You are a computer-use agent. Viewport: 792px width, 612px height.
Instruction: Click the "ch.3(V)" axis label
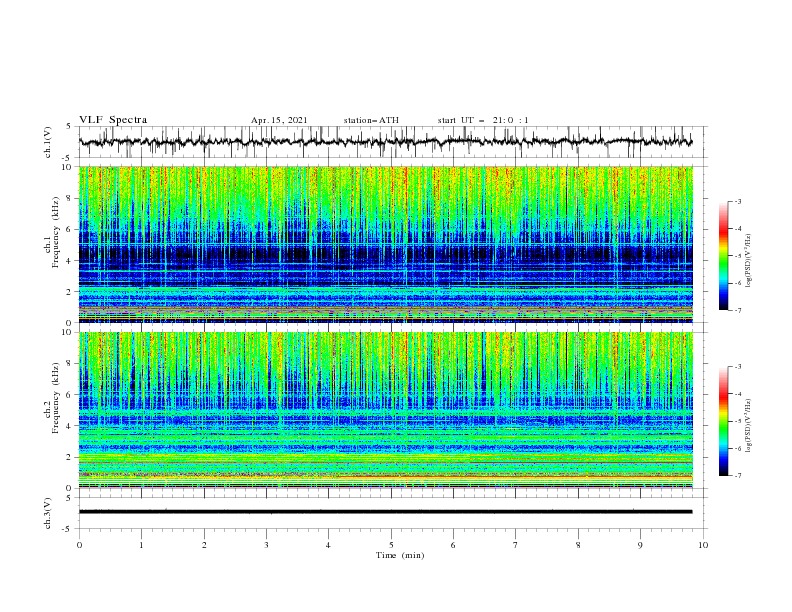point(48,513)
